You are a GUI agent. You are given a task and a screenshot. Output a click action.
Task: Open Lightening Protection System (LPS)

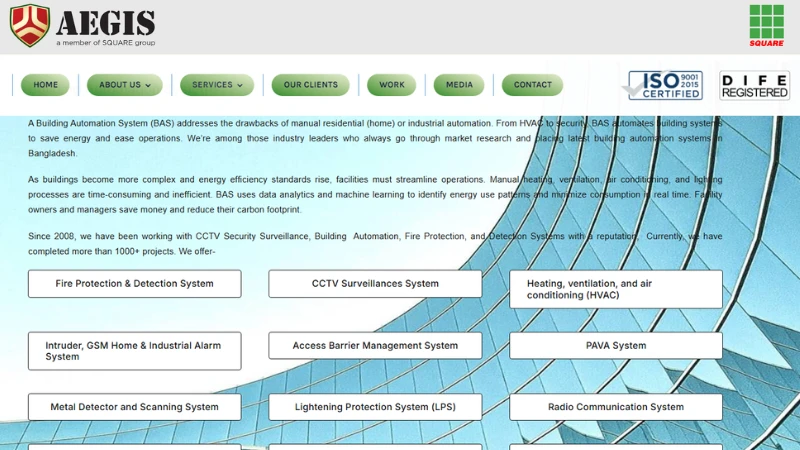(375, 407)
